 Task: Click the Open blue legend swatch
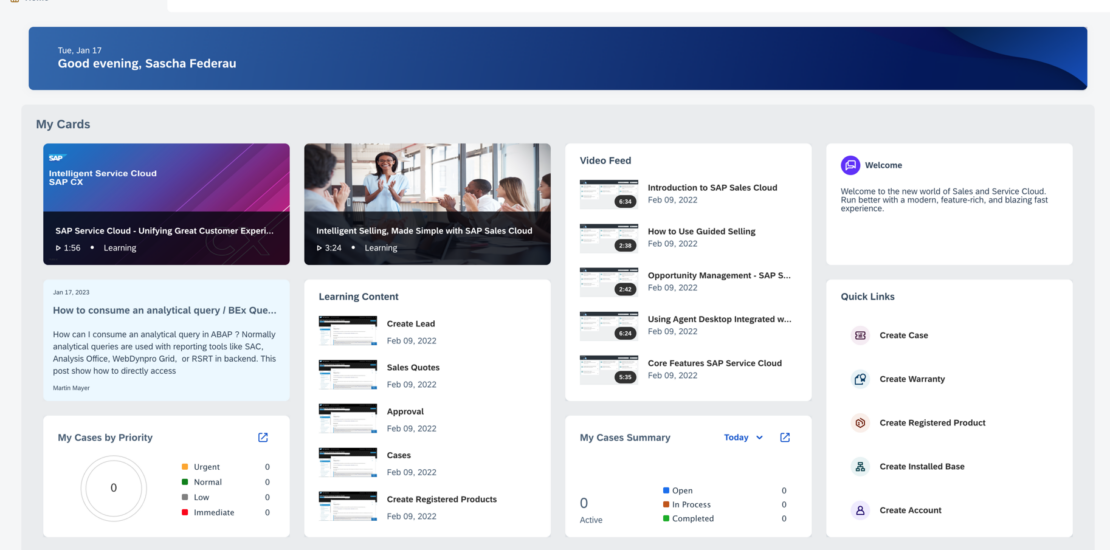tap(666, 491)
